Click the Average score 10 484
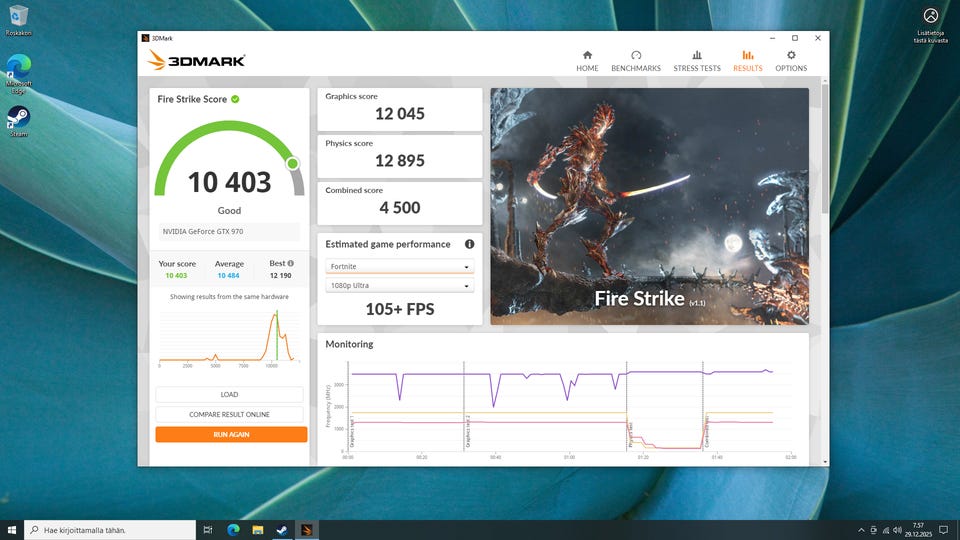960x540 pixels. [x=228, y=276]
